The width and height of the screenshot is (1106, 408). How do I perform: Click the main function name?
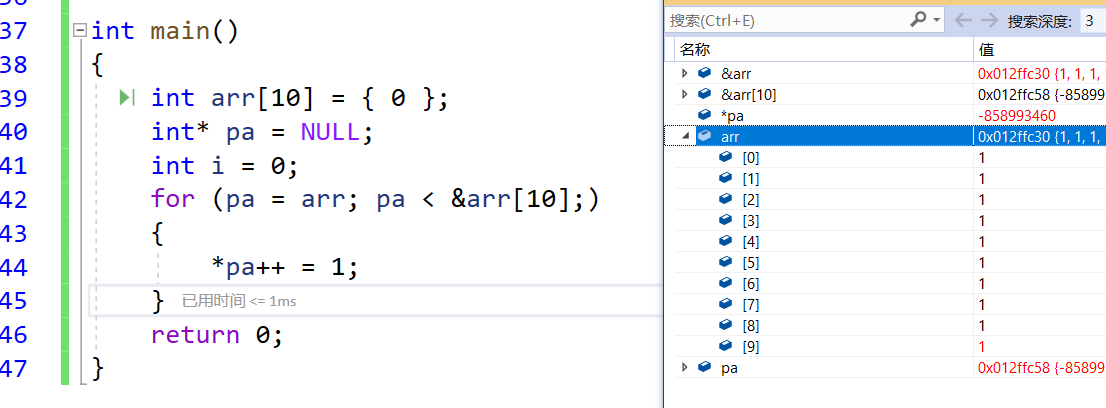(180, 31)
